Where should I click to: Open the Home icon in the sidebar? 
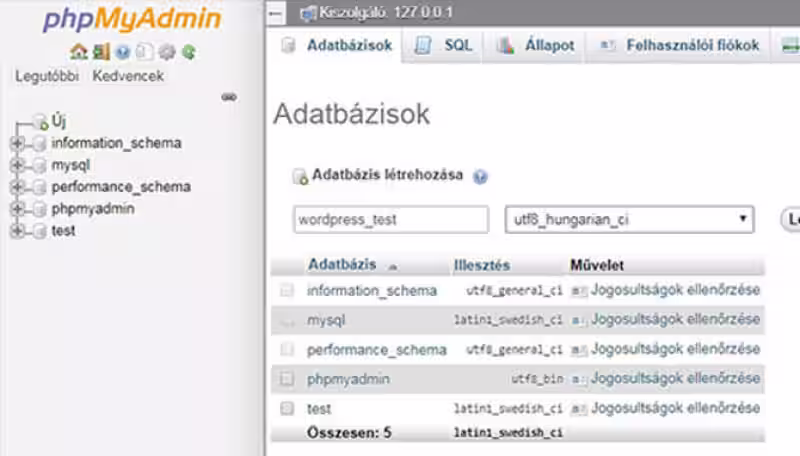click(x=79, y=52)
